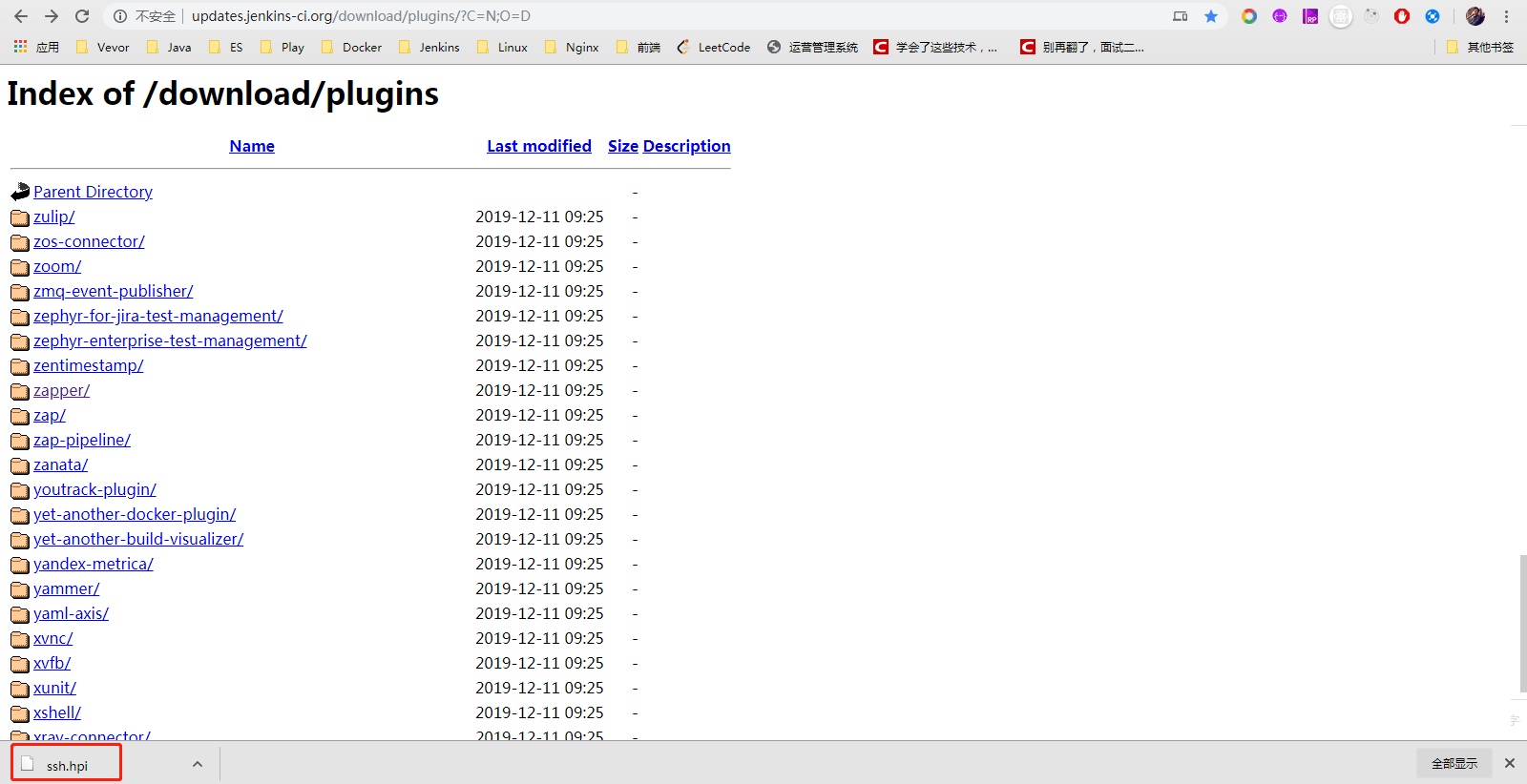Open the Jenkins bookmark folder

click(x=429, y=47)
